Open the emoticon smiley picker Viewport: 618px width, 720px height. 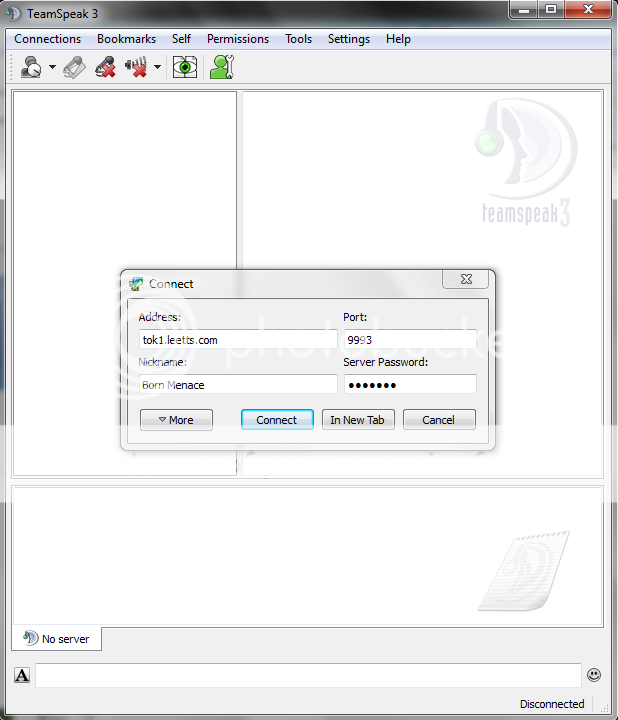tap(594, 675)
